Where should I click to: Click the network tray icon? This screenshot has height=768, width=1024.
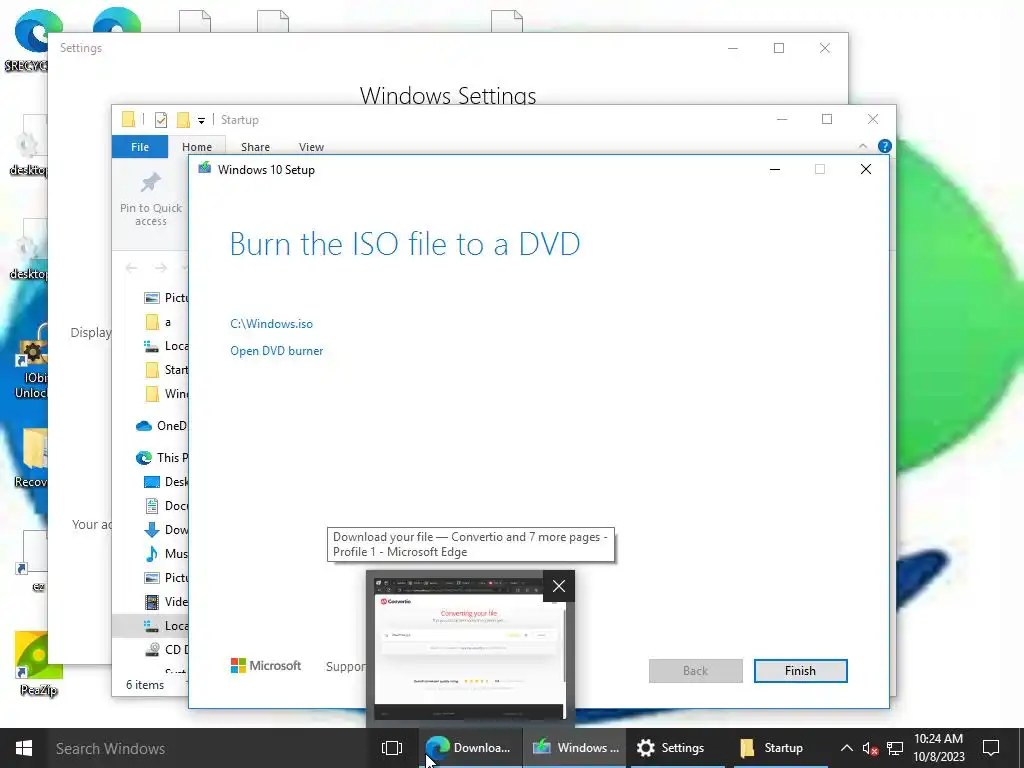click(895, 748)
